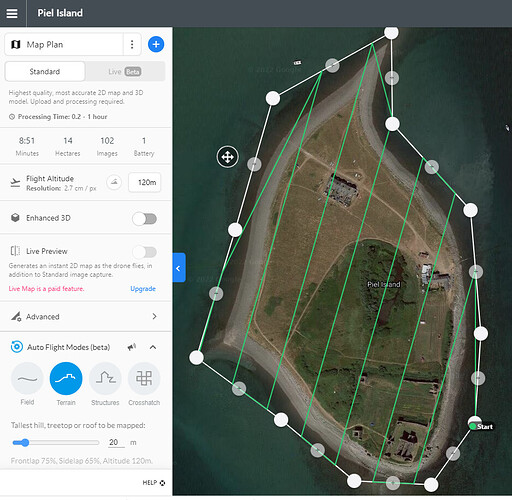The width and height of the screenshot is (512, 500).
Task: Open Map Plan three-dot options
Action: tap(132, 44)
